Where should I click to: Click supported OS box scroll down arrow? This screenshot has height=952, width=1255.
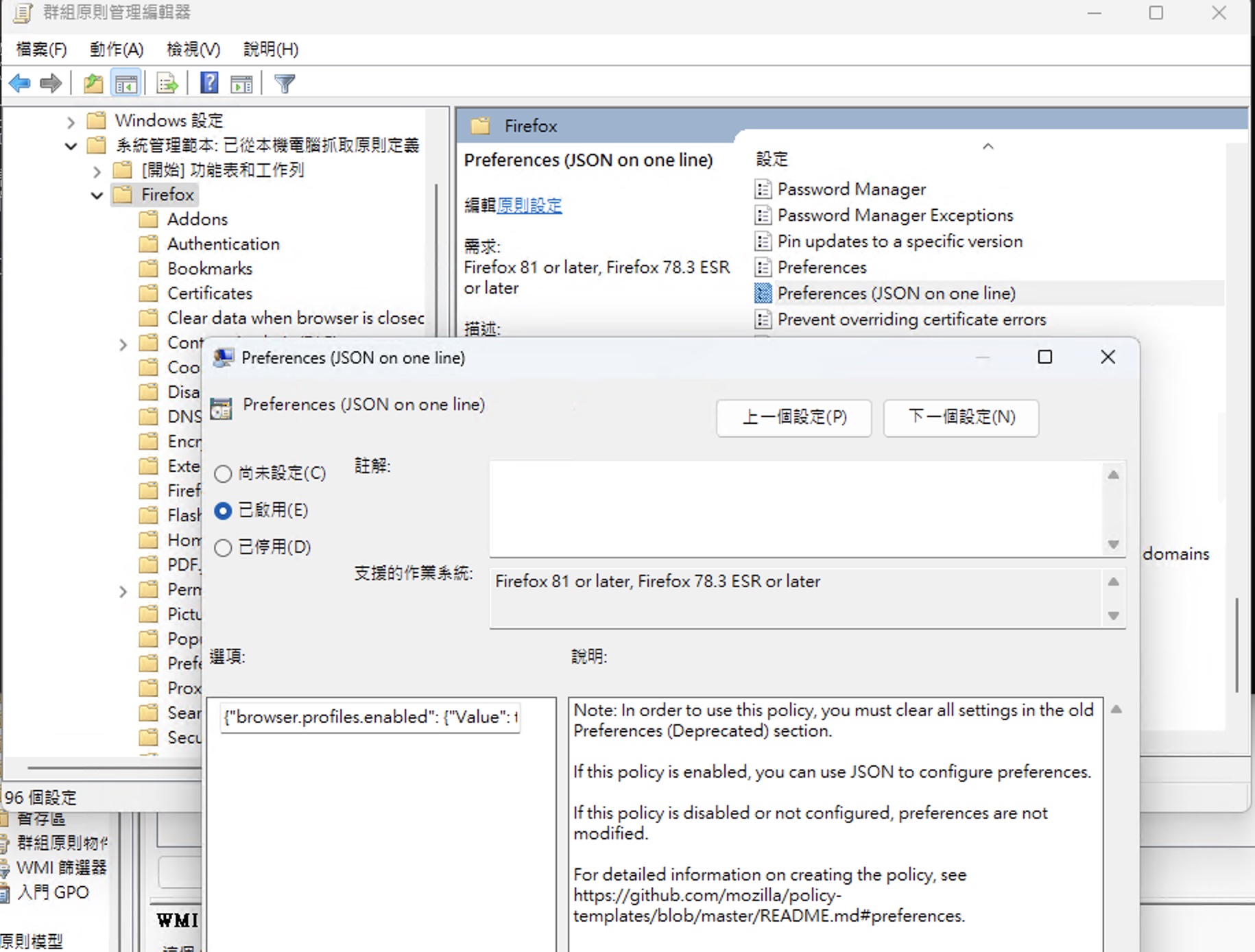[1114, 616]
